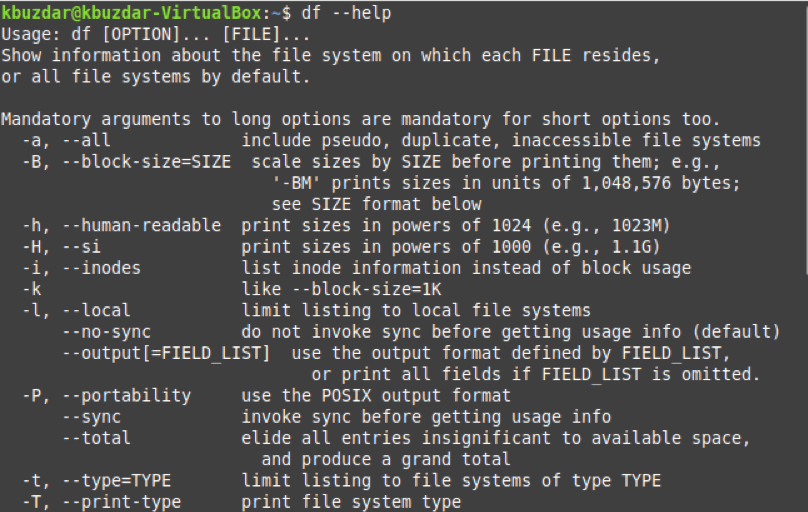Click the '-t, --type=TYPE' option text
This screenshot has height=512, width=808.
(96, 481)
